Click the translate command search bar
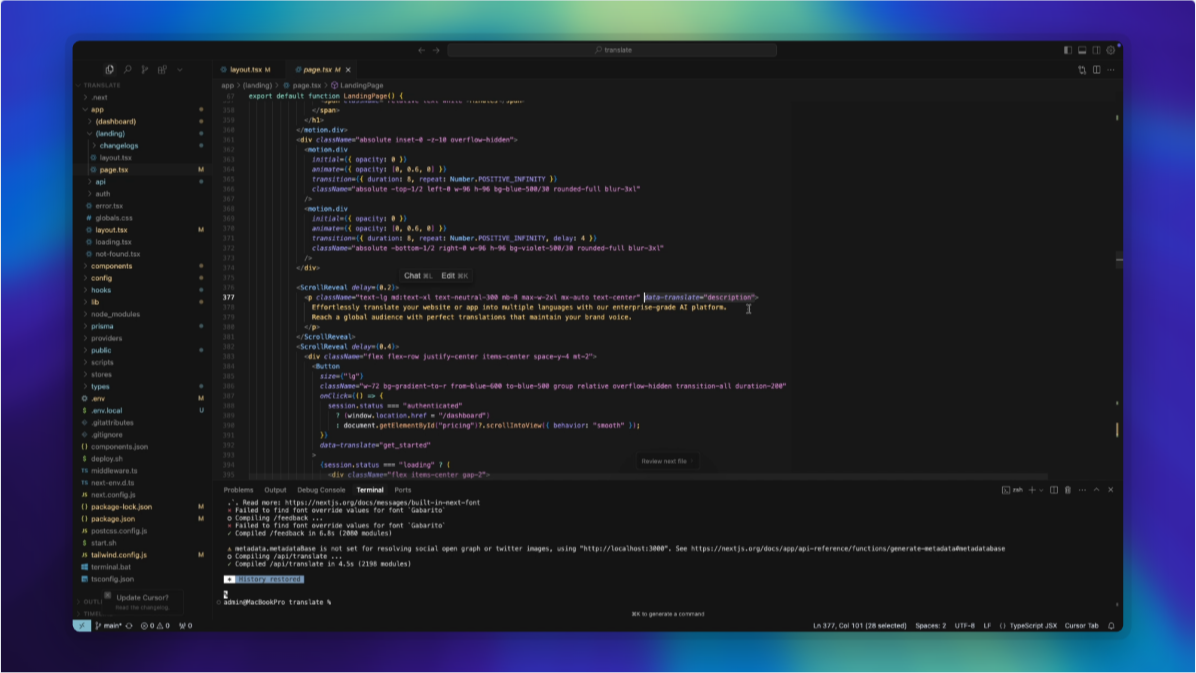Image resolution: width=1196 pixels, height=673 pixels. 612,50
